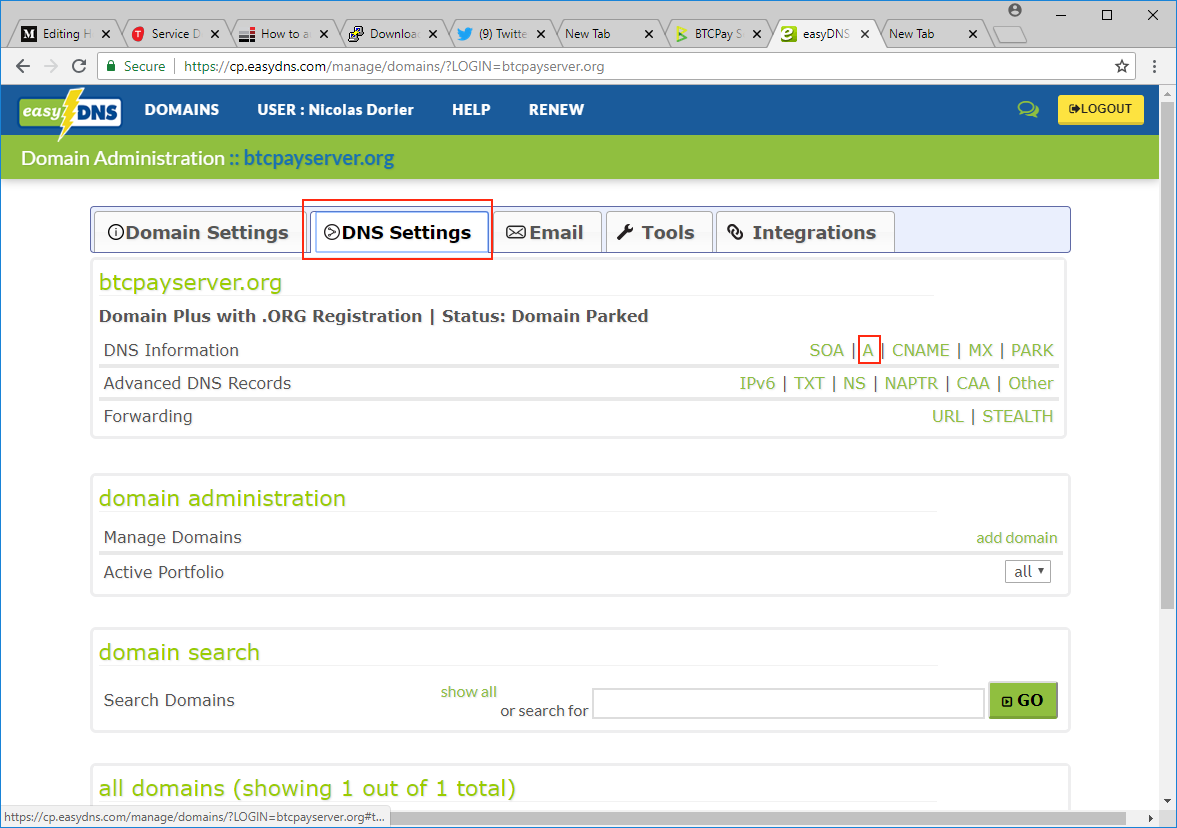Click the easyDNS logo
The height and width of the screenshot is (828, 1177).
click(70, 113)
